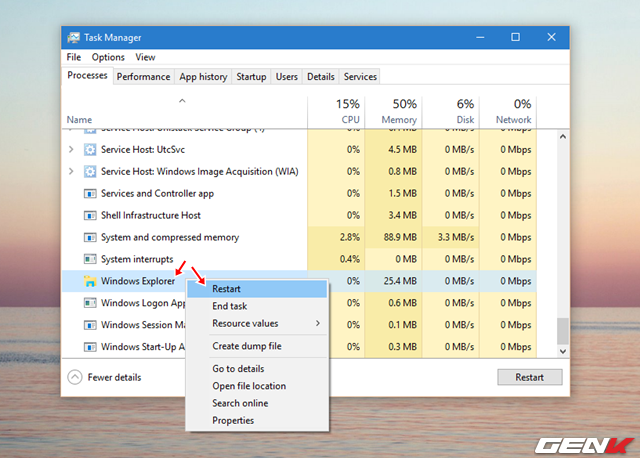The height and width of the screenshot is (458, 640).
Task: Click the scrollbar down arrow
Action: (x=563, y=351)
